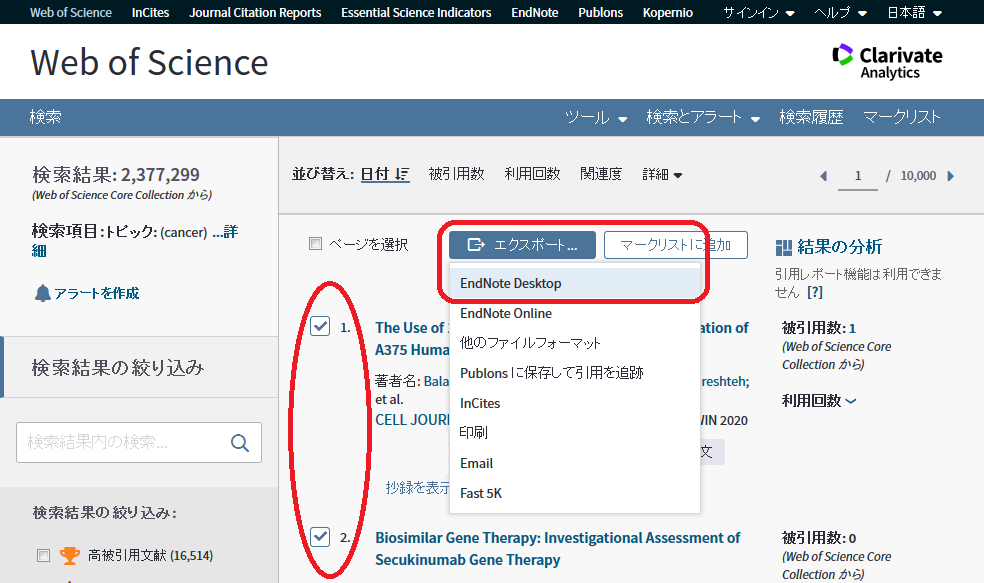Expand 利用回数 for result 1
Screen dimensions: 984x583
tap(819, 400)
